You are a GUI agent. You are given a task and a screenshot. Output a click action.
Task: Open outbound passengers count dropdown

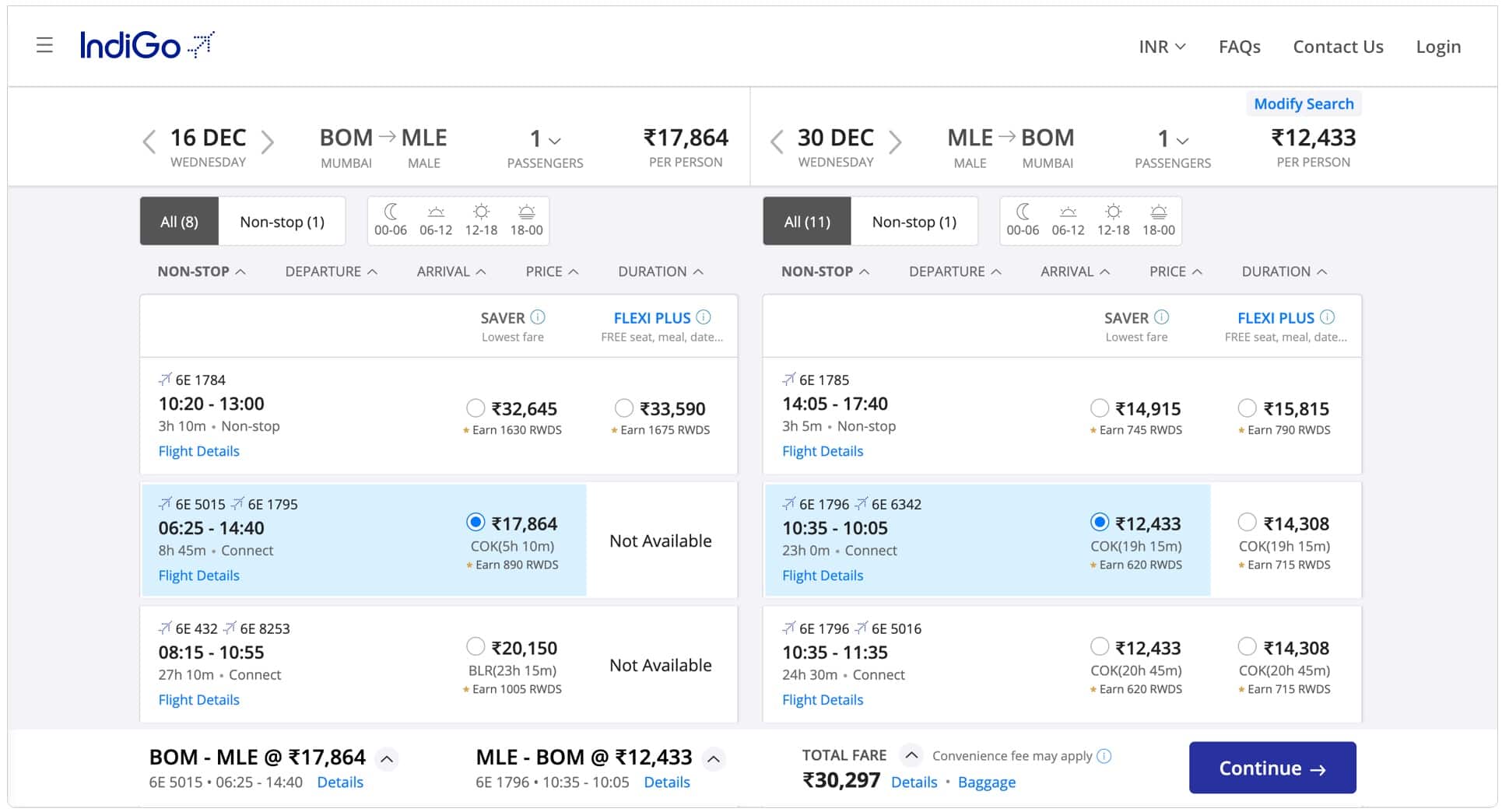(545, 140)
